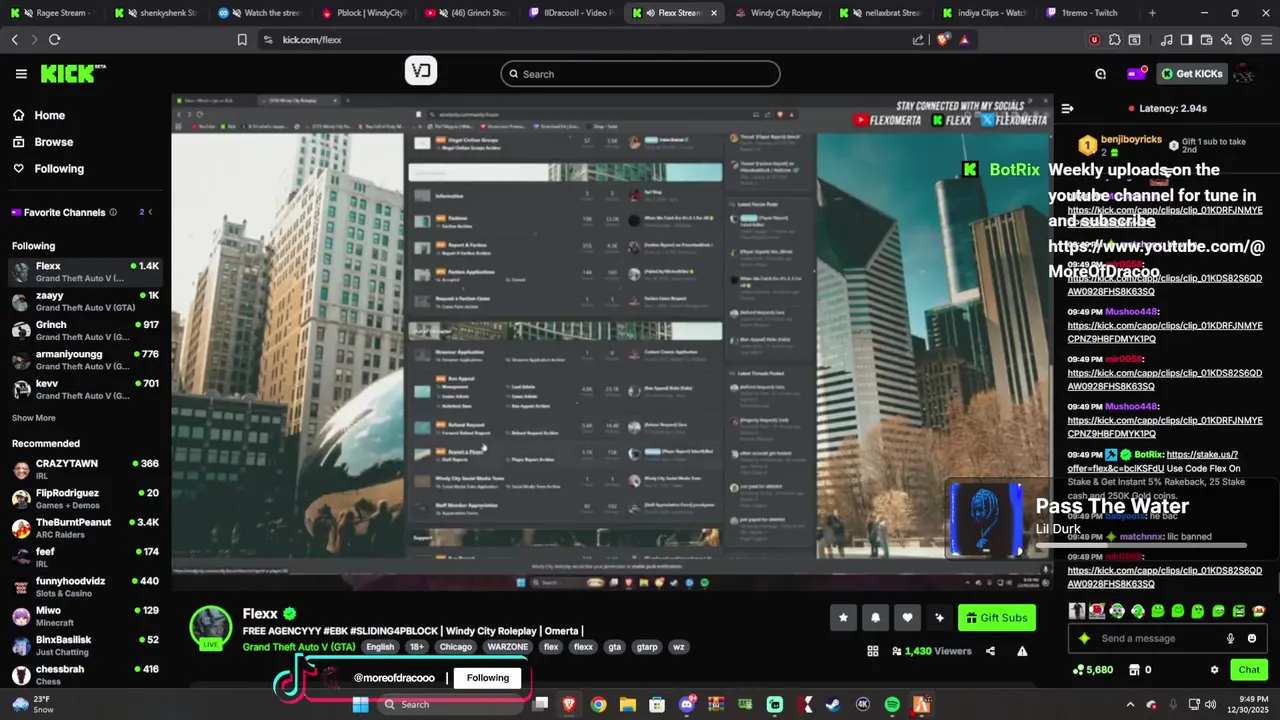Open Brave Shields lion icon
Screen dimensions: 1280x720
coord(944,40)
